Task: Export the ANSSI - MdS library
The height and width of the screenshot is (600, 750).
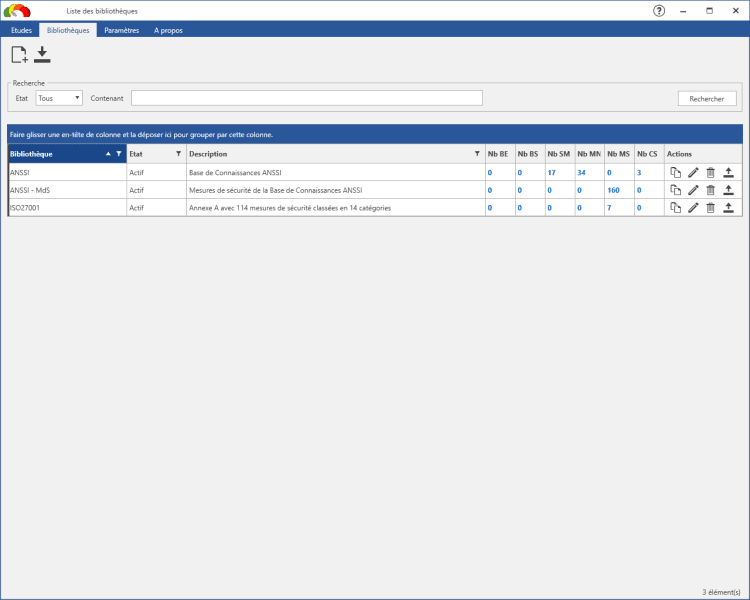Action: [728, 190]
